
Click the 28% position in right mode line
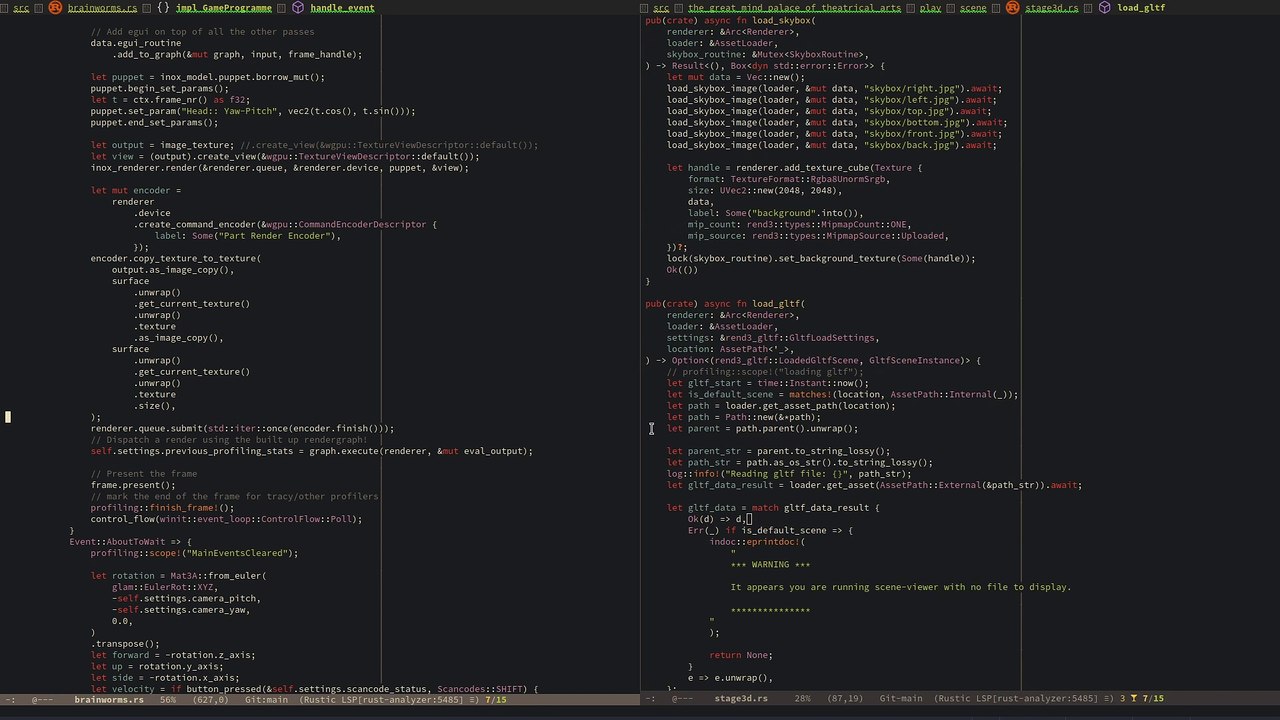pos(802,699)
